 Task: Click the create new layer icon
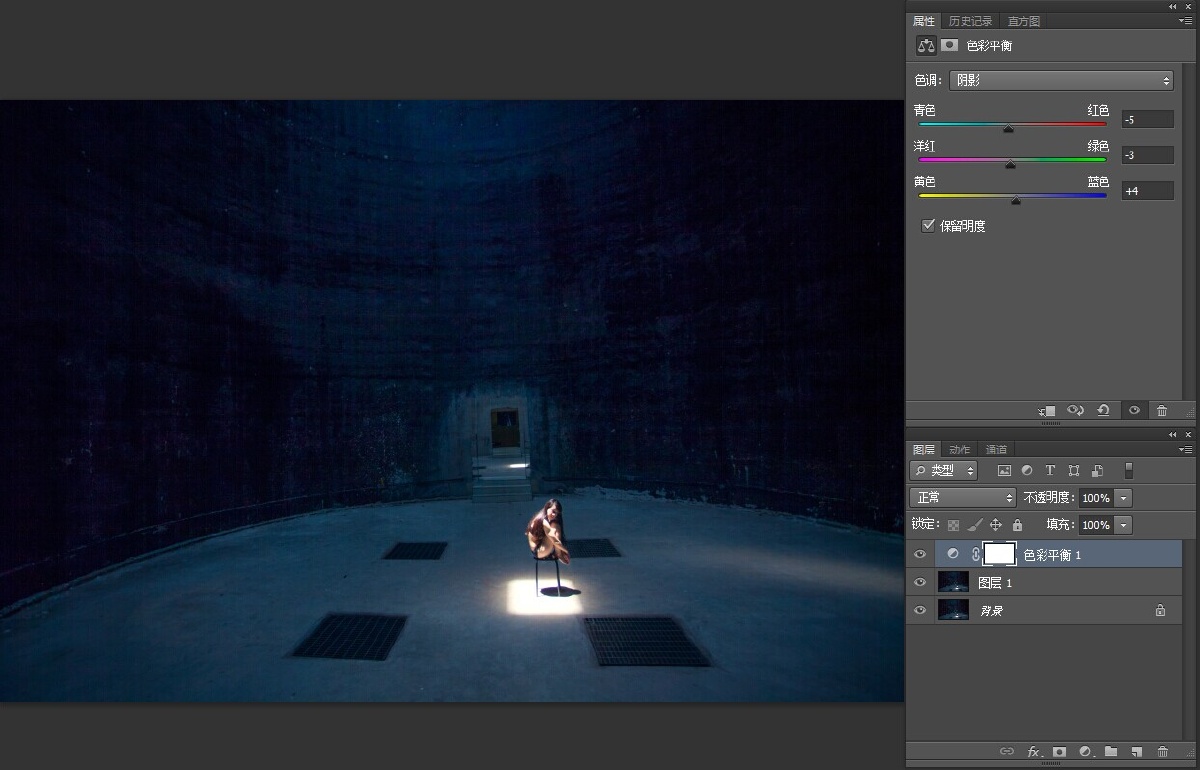[x=1136, y=751]
